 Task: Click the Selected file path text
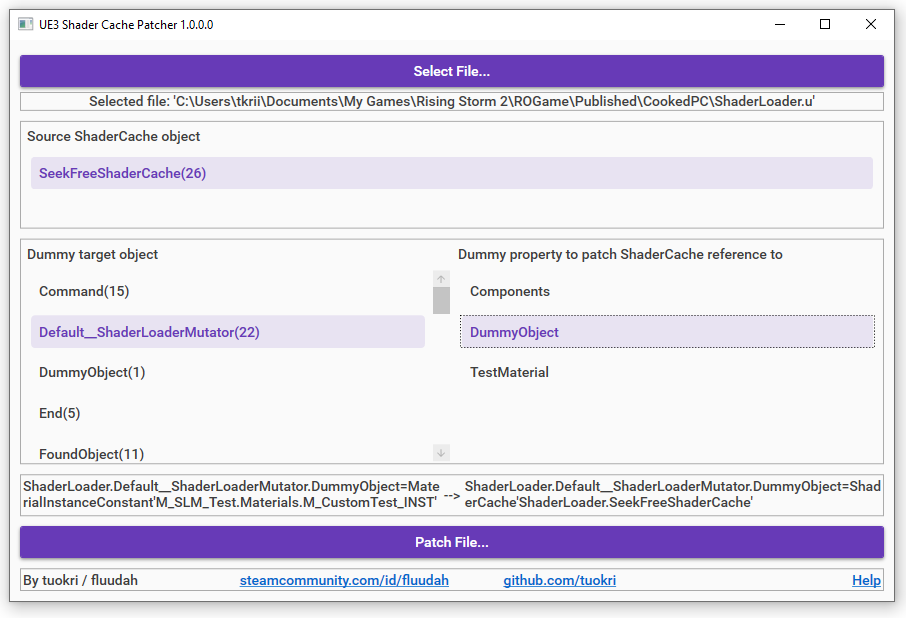tap(452, 102)
